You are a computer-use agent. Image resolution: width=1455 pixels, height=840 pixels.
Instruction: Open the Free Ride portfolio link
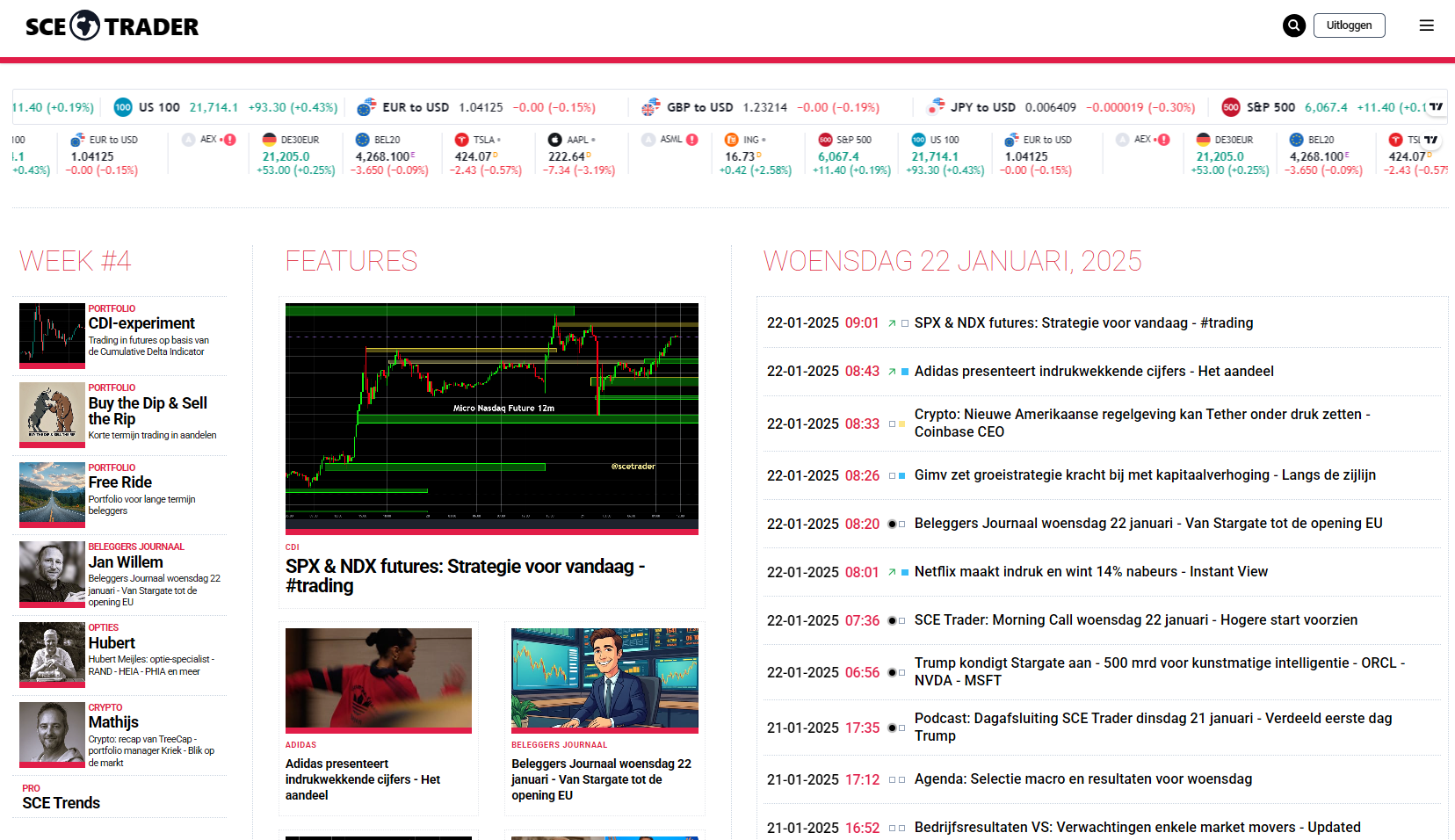120,482
